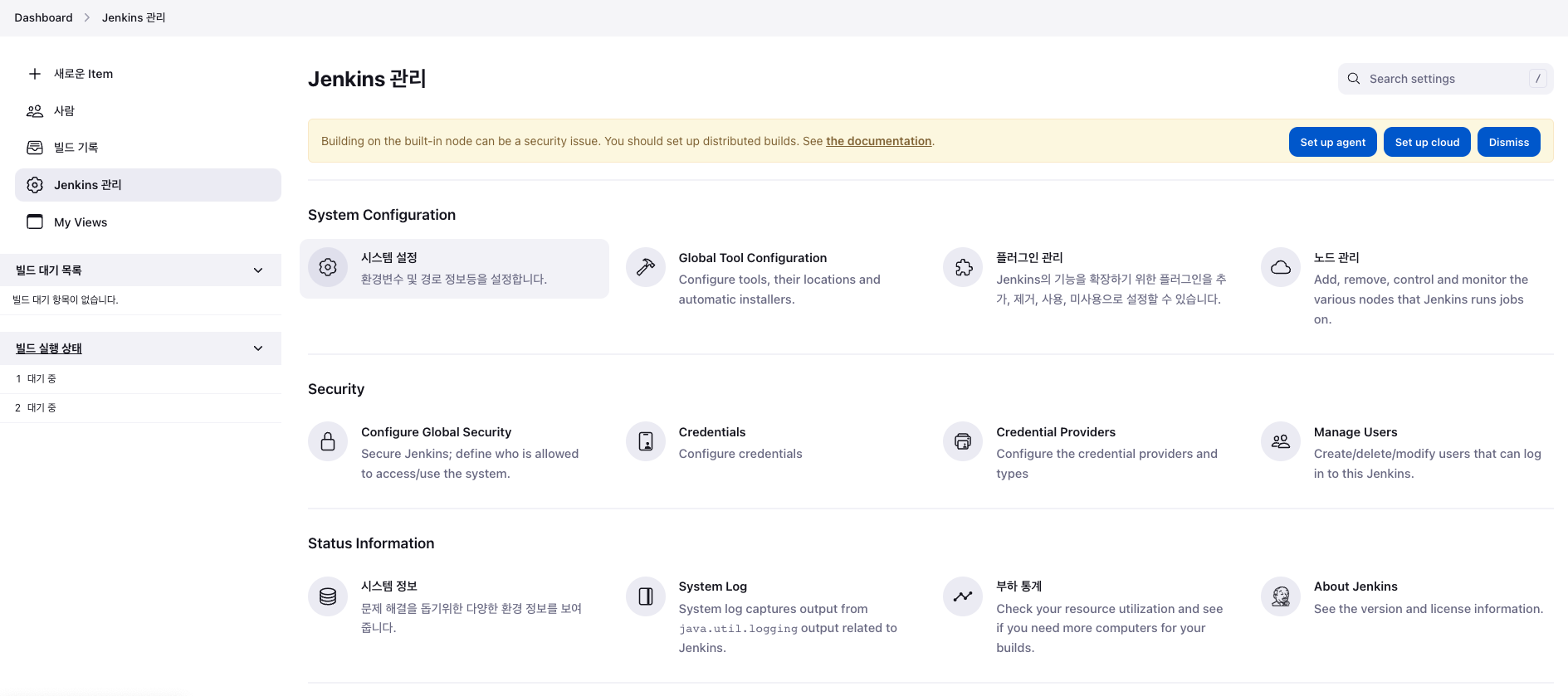1568x696 pixels.
Task: Click the plus icon next to 새로운 Item
Action: point(35,74)
